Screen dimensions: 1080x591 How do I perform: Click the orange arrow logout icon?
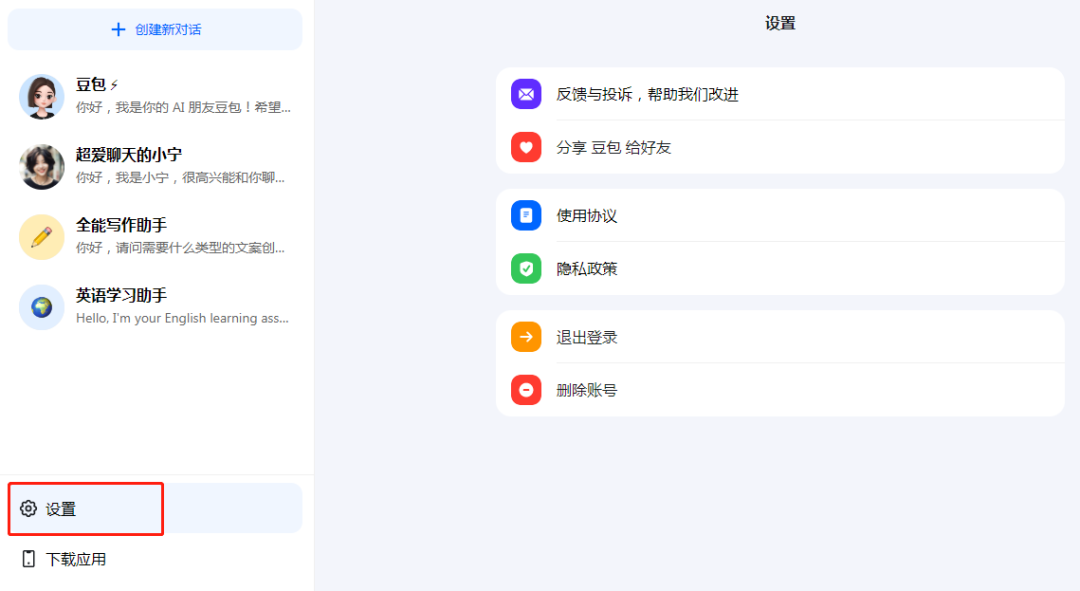point(526,337)
